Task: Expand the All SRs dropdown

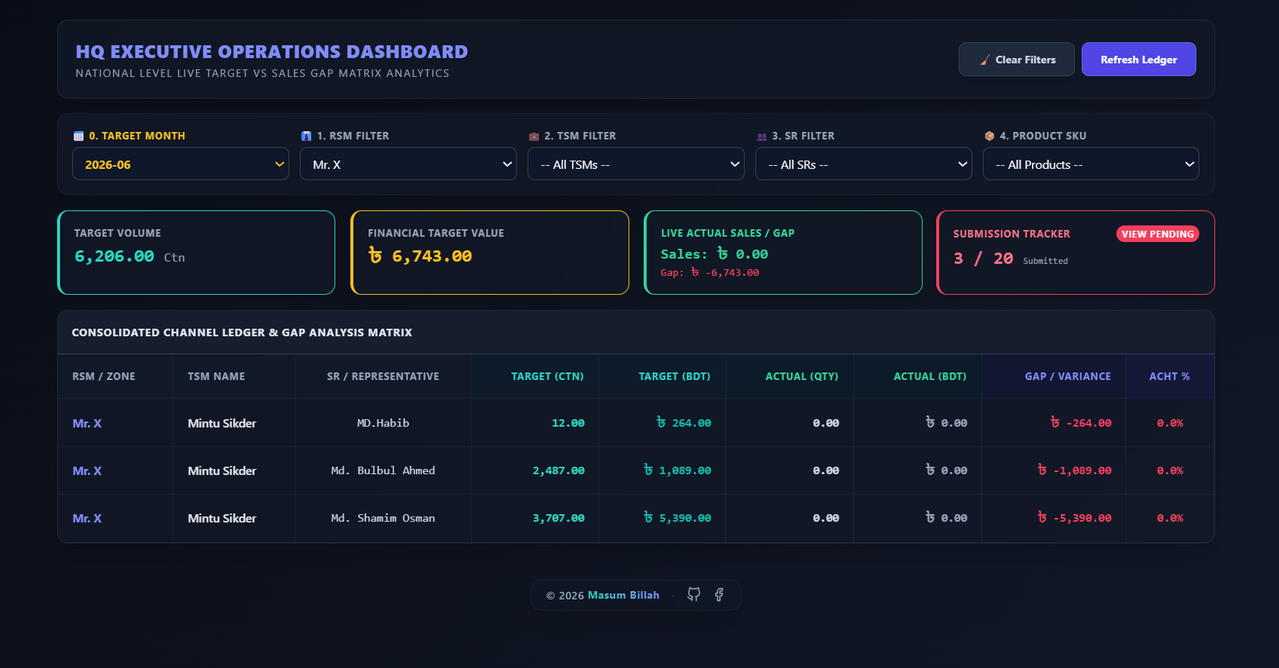Action: [863, 164]
